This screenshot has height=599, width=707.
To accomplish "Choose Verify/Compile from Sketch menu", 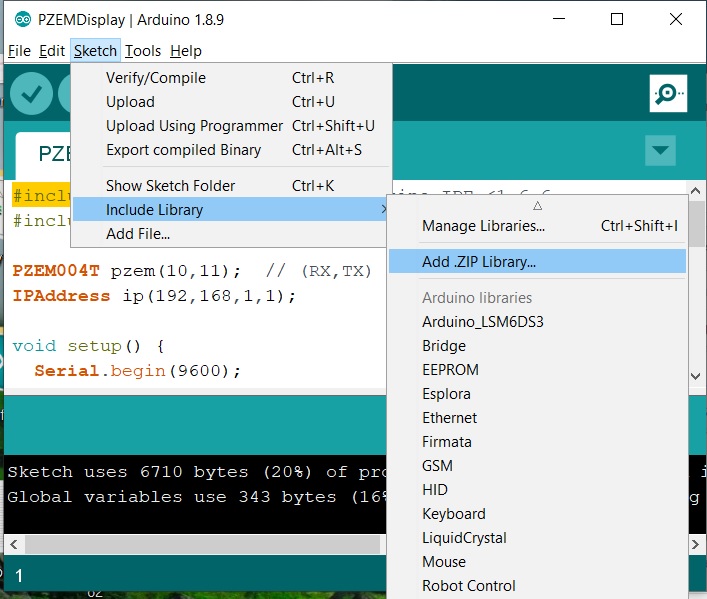I will tap(230, 78).
